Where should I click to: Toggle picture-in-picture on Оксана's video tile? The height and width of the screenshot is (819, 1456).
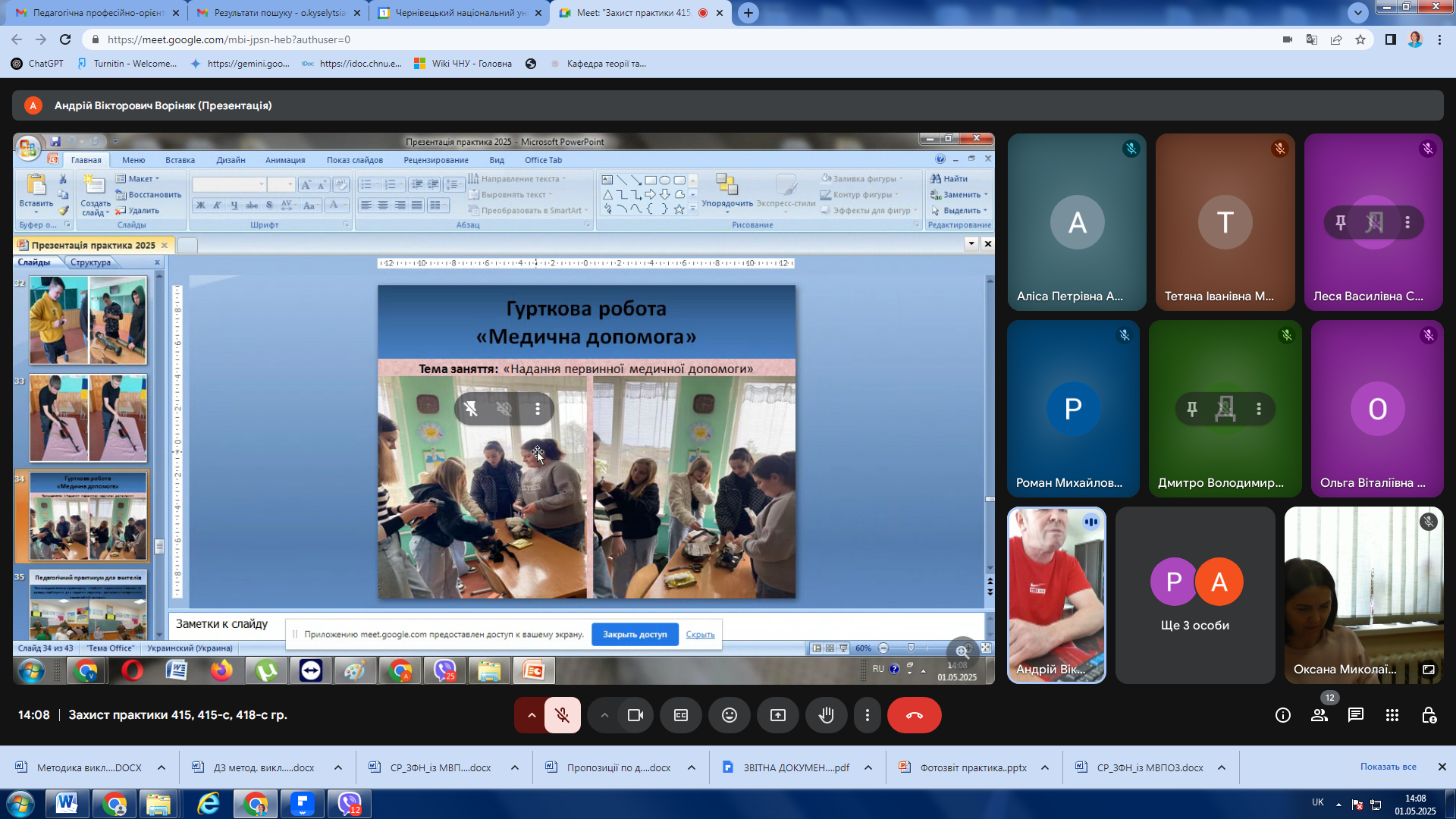coord(1429,670)
